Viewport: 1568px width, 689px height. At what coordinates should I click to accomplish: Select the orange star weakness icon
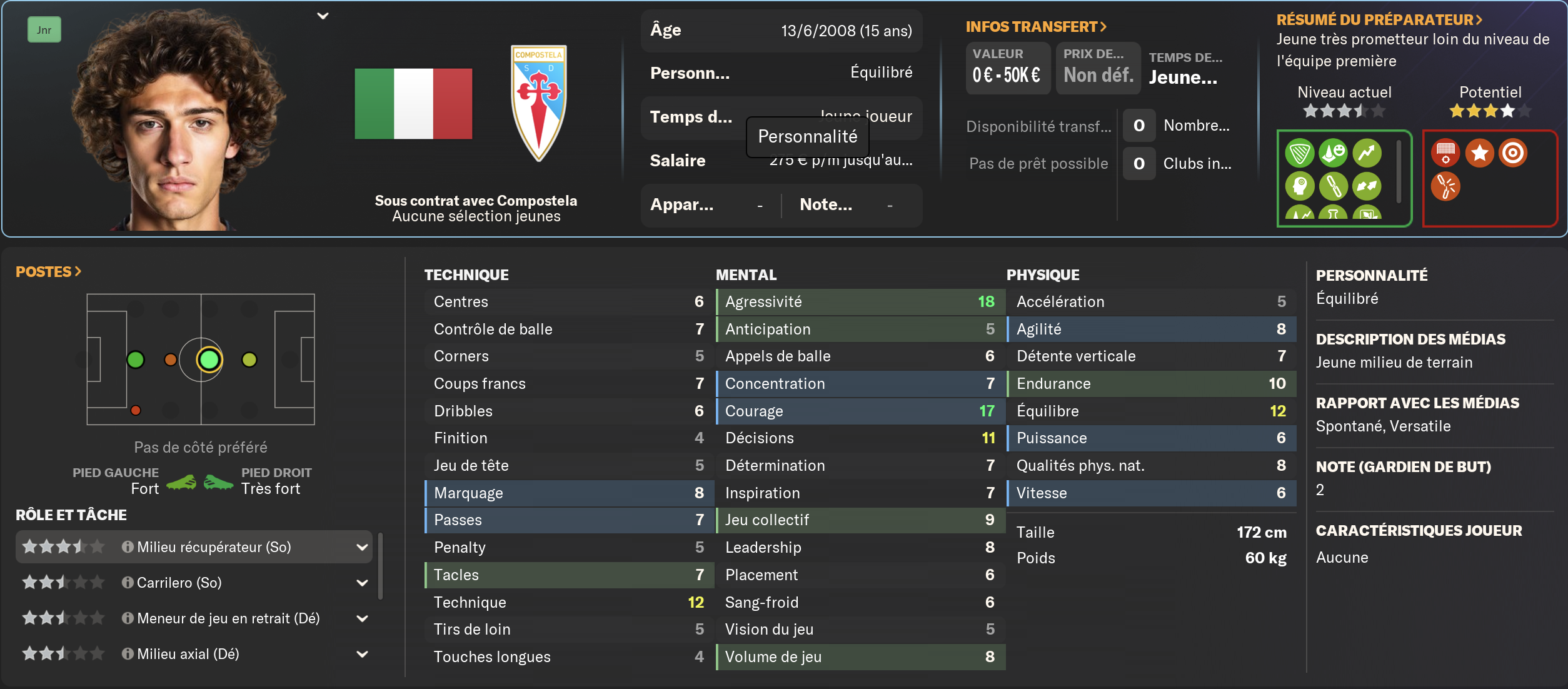(x=1479, y=153)
